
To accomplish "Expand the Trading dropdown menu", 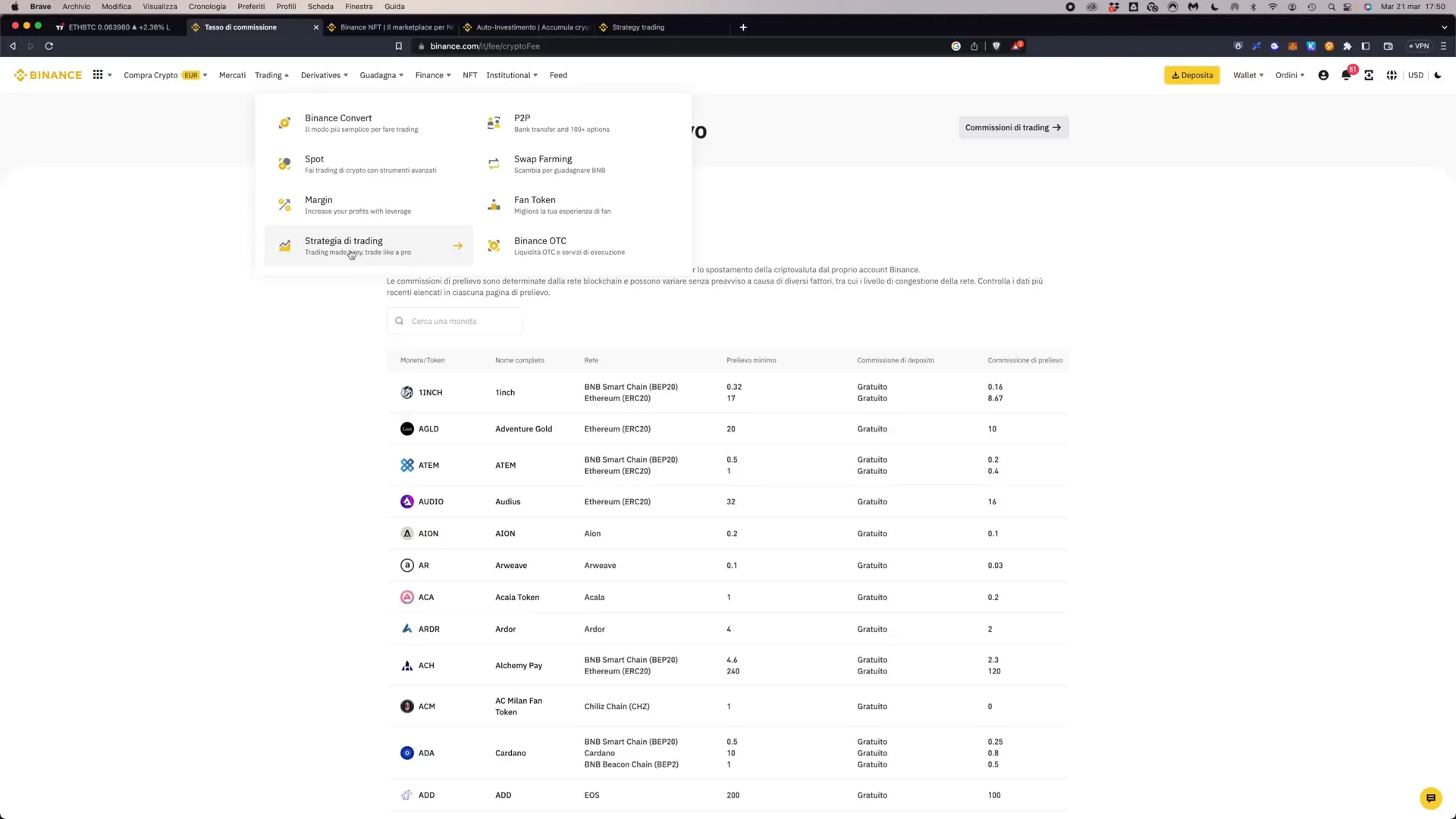I will 269,75.
